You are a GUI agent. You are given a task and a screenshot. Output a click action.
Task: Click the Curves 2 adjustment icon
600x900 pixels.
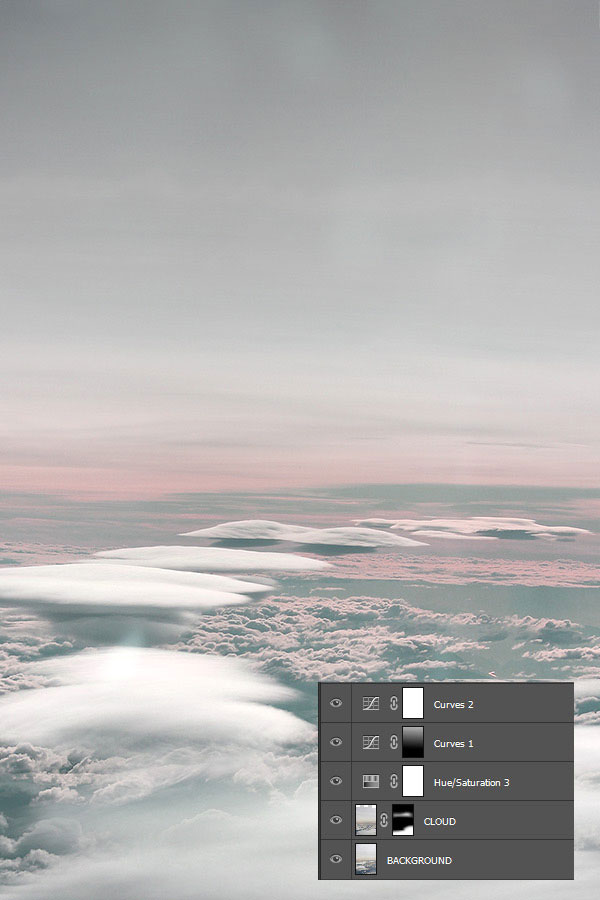pyautogui.click(x=370, y=704)
